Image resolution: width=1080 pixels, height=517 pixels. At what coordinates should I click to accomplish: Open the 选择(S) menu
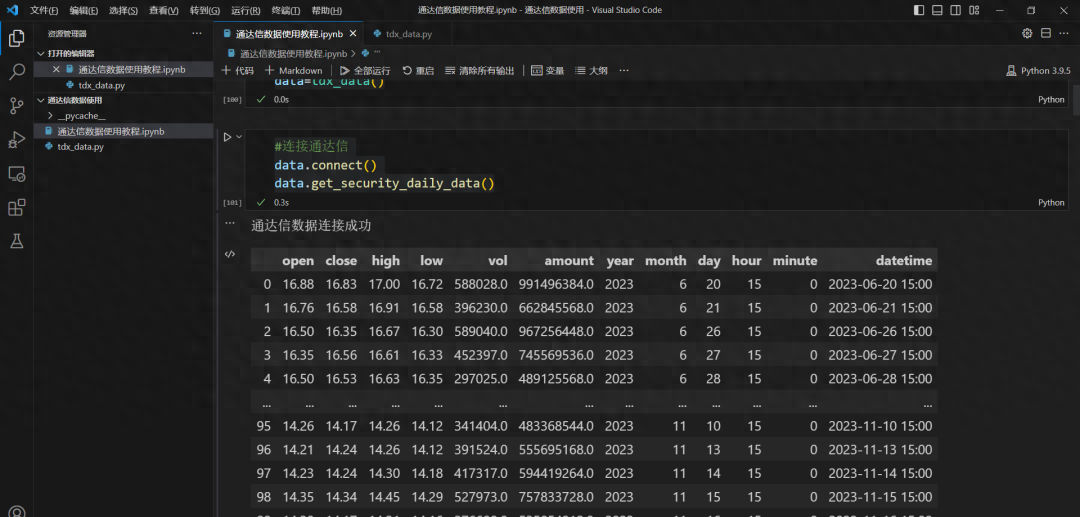[x=123, y=10]
